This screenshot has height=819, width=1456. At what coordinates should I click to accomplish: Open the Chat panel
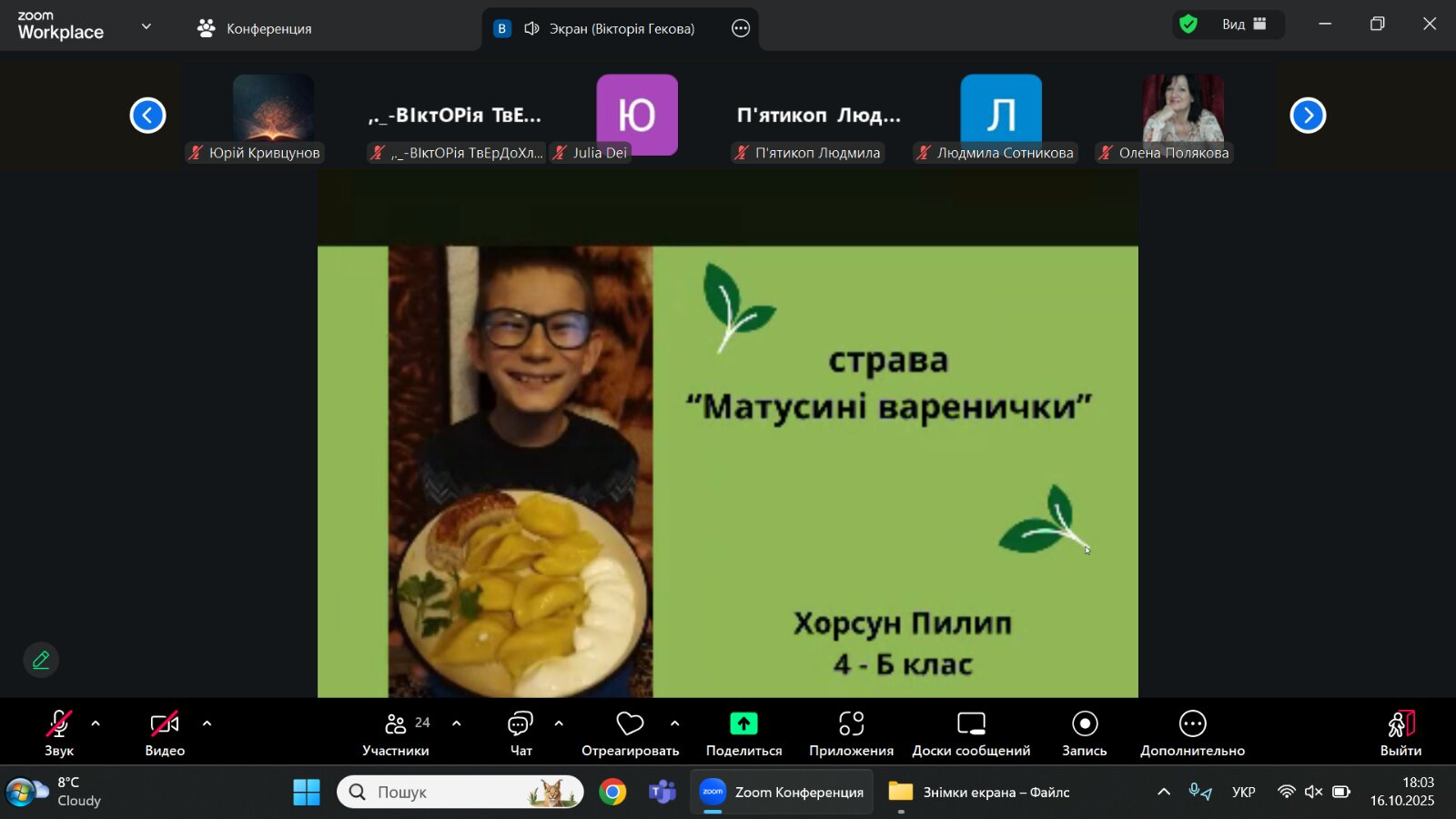(x=521, y=724)
